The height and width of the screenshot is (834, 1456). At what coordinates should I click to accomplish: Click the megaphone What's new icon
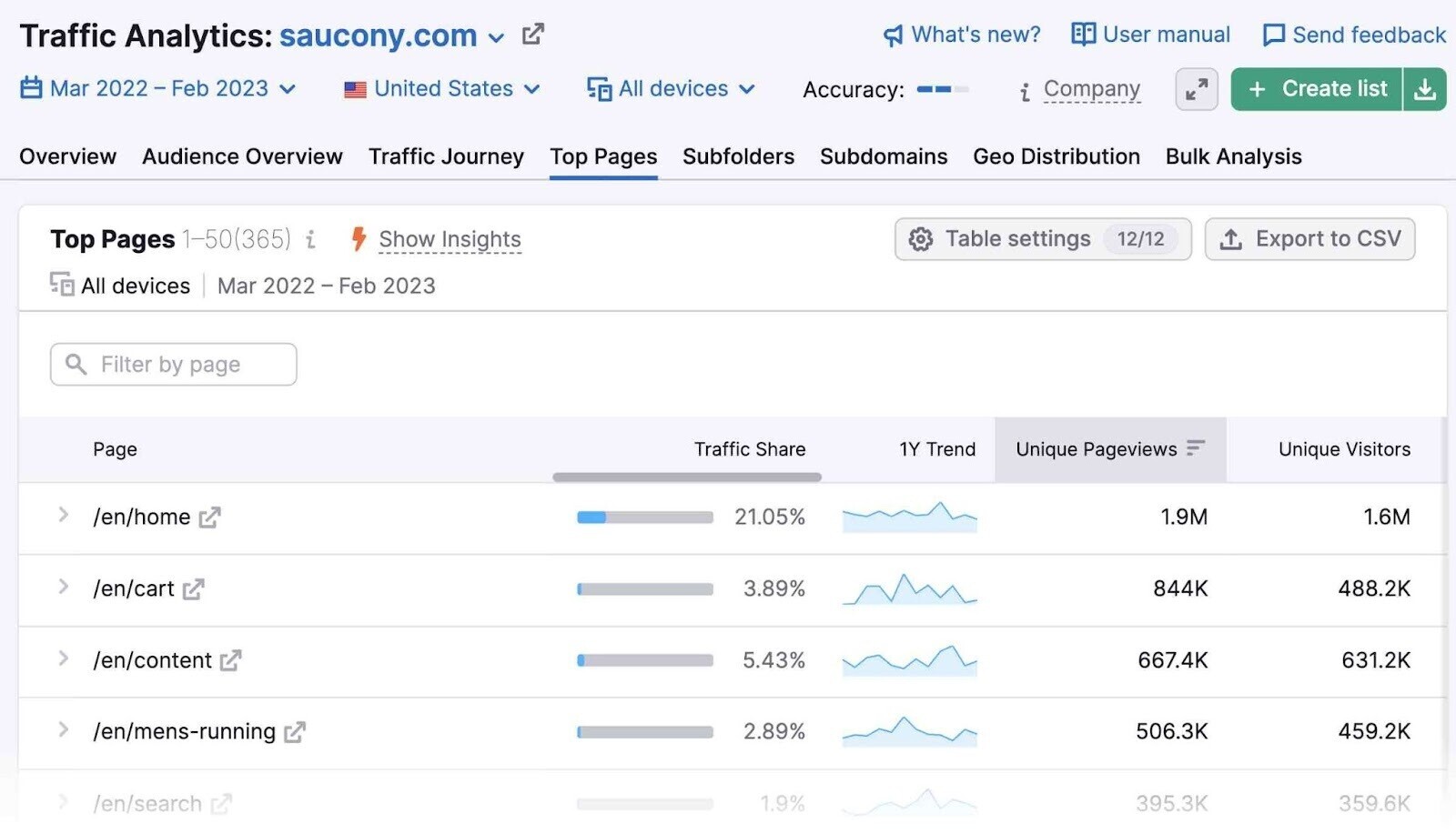click(893, 35)
